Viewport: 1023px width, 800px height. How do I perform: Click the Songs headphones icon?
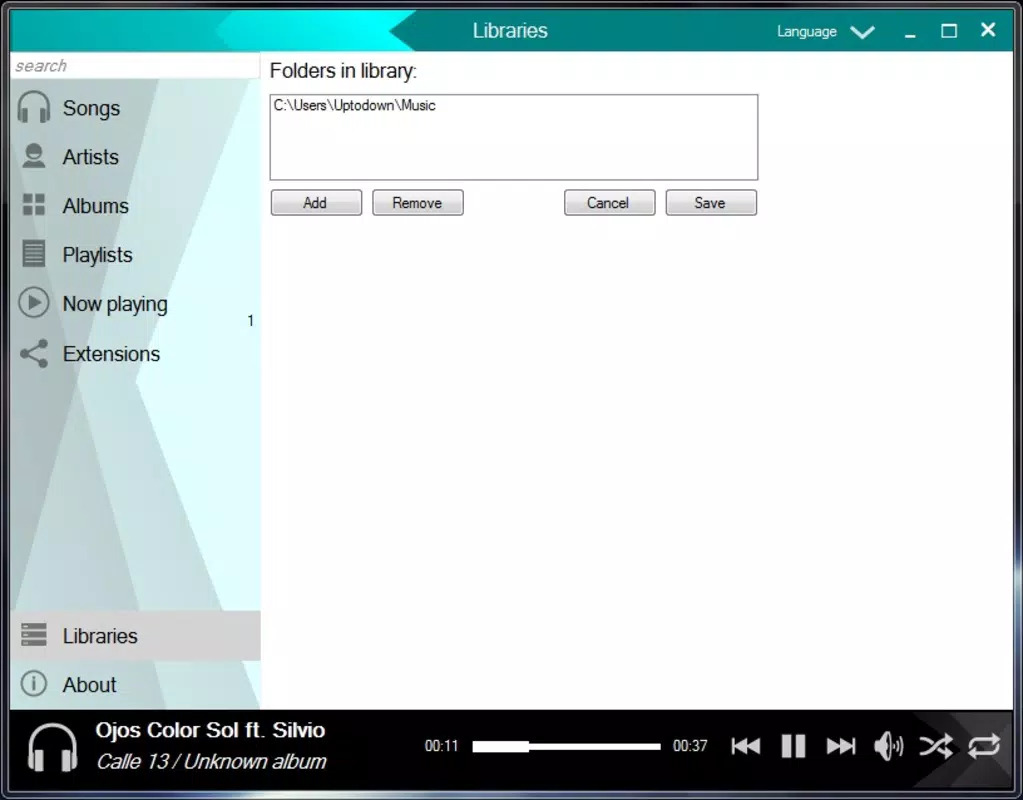point(34,108)
